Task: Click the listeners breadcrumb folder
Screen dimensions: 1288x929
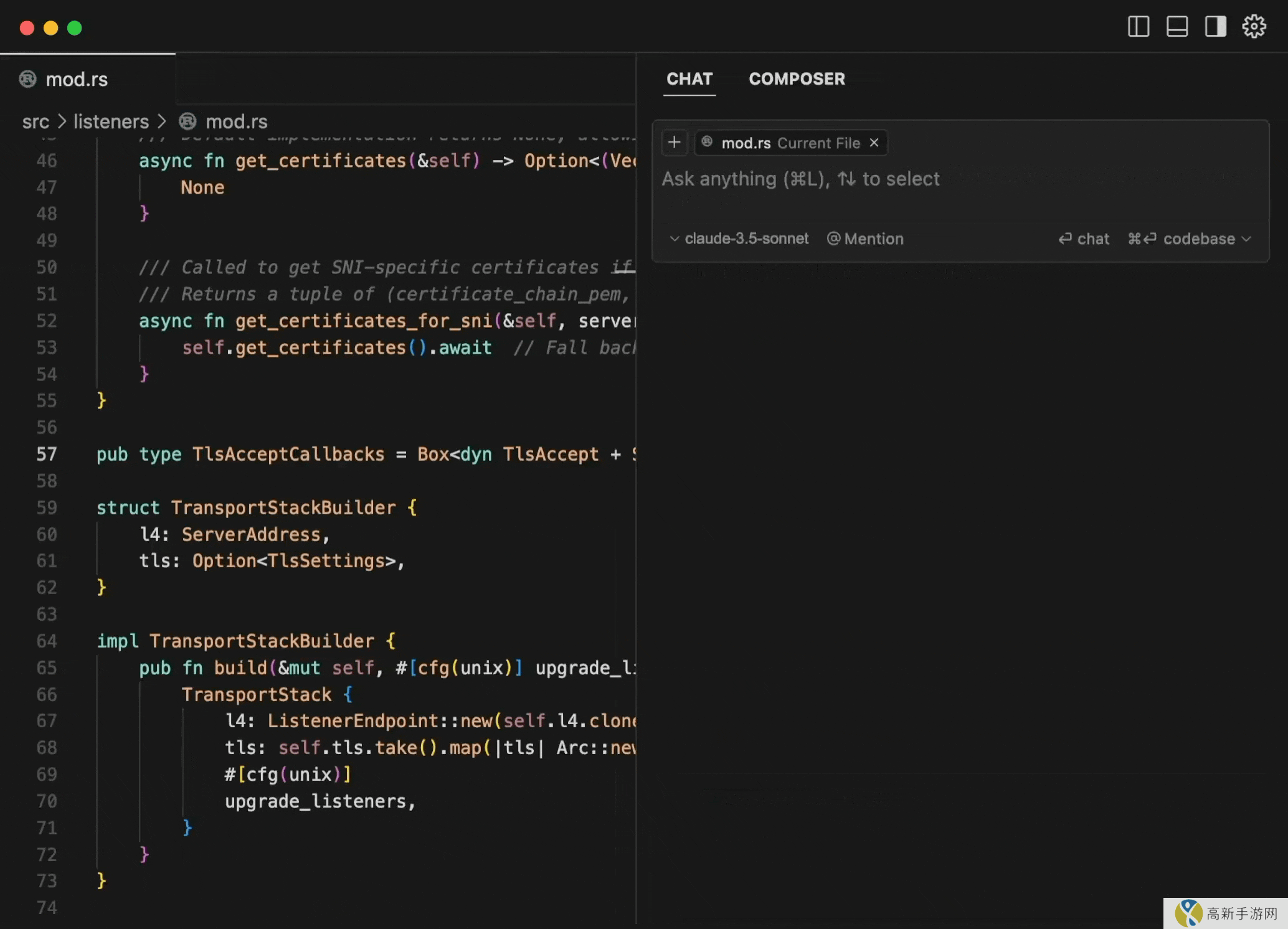Action: click(x=111, y=121)
